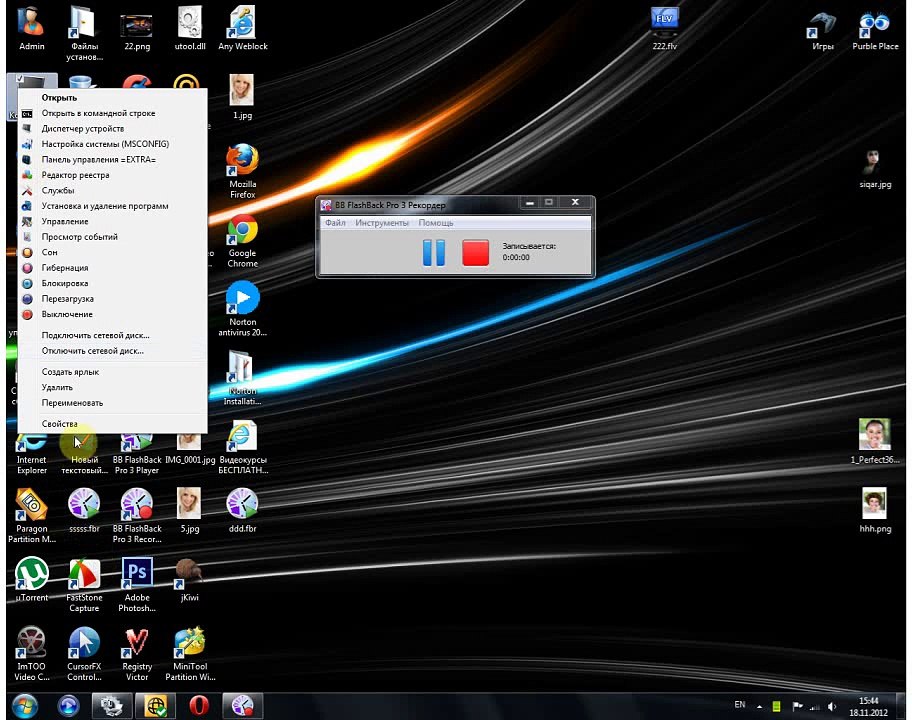This screenshot has height=720, width=912.
Task: Select the utool.dll desktop file
Action: tap(190, 27)
